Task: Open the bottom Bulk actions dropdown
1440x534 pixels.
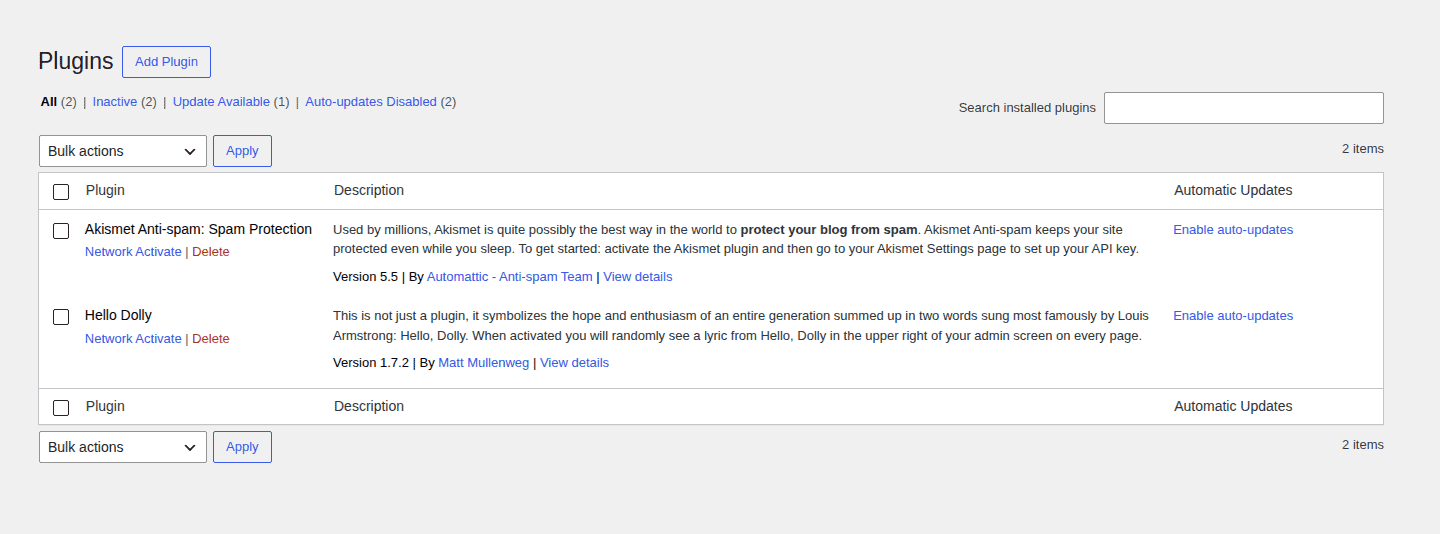Action: click(123, 447)
